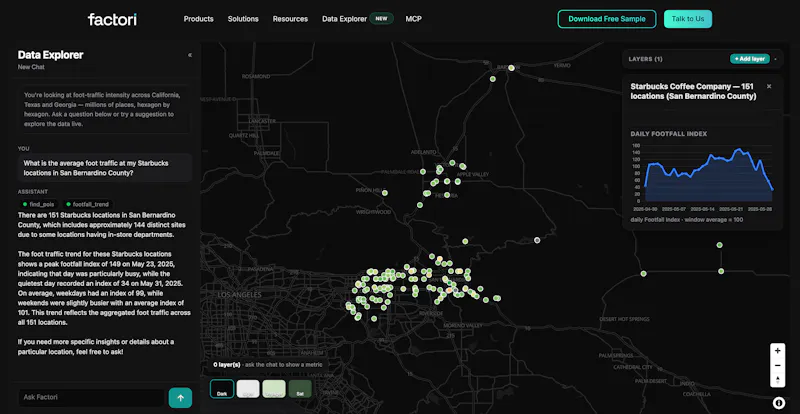Click the intro hint text box

pos(105,109)
